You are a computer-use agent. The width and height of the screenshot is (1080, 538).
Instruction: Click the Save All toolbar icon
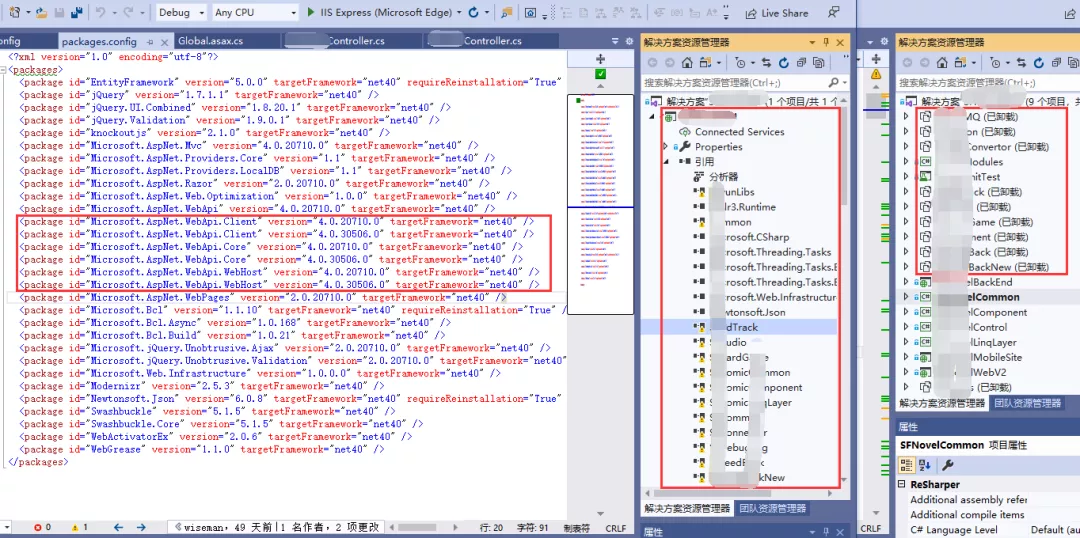[x=77, y=12]
